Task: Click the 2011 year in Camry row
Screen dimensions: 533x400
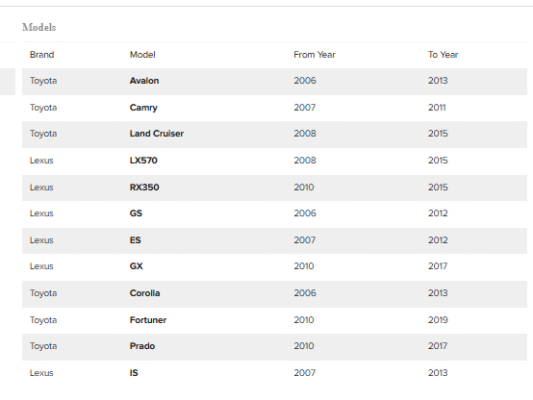Action: pos(437,108)
